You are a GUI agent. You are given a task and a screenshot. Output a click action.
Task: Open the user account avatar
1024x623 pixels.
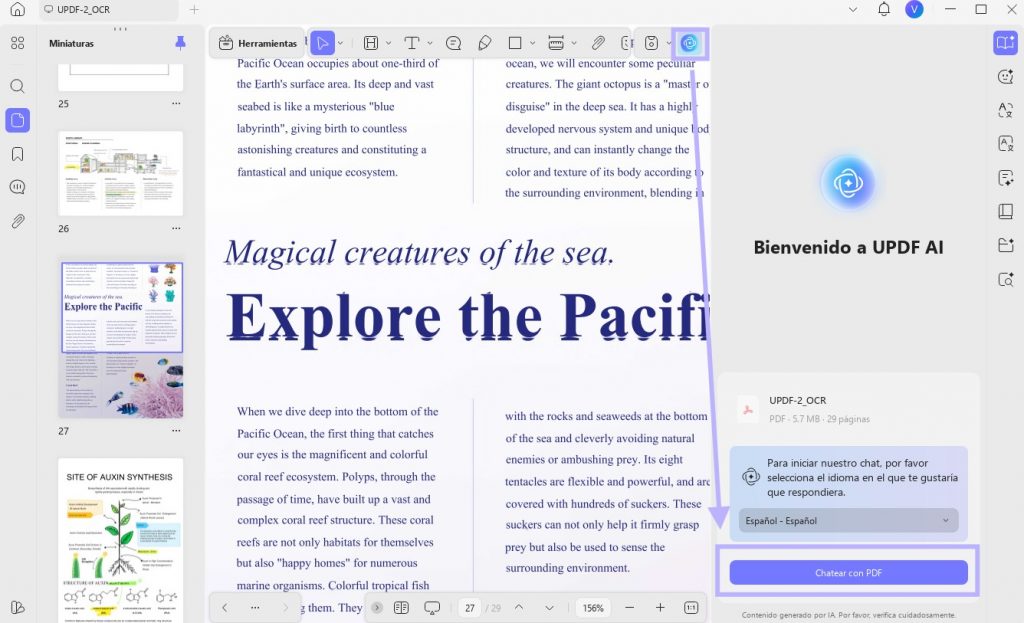pos(914,9)
